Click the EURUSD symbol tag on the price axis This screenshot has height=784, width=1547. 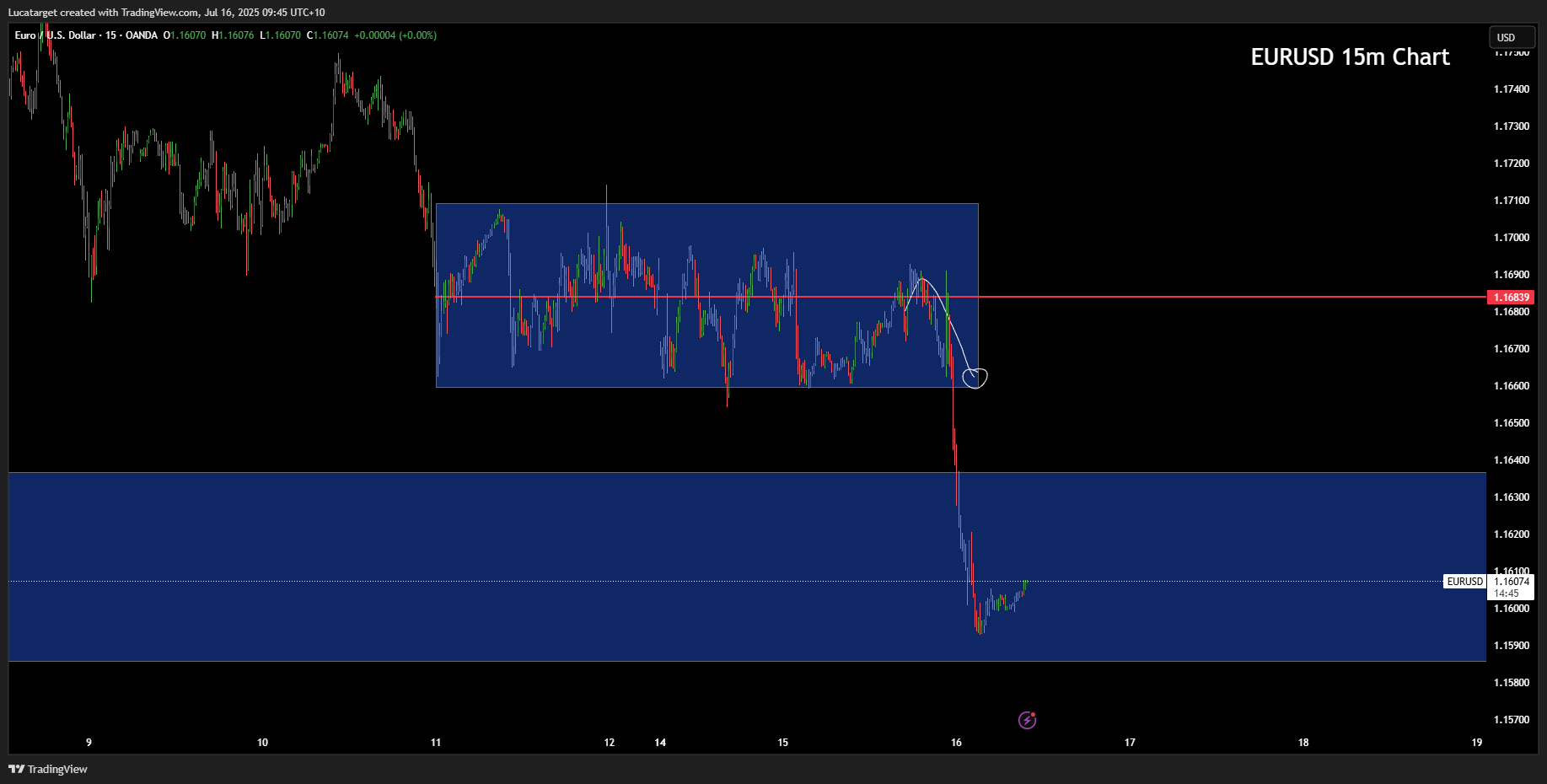(1464, 582)
